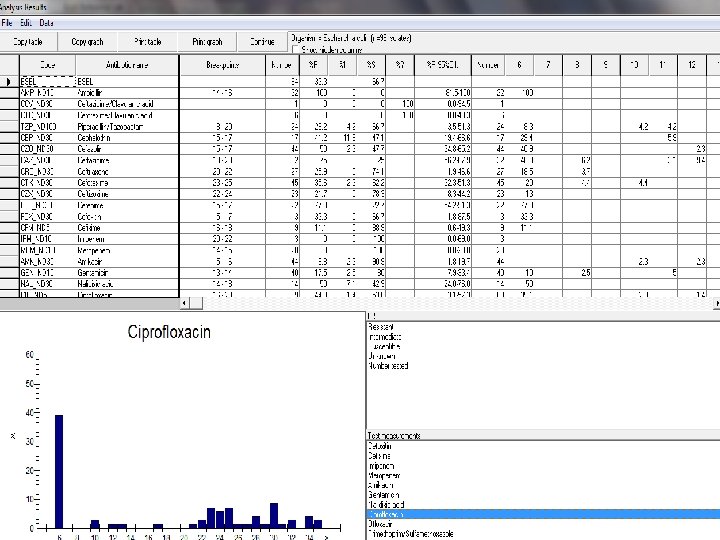The height and width of the screenshot is (540, 720).
Task: Click the 20-22 breakpoint cell for Imipenem
Action: [x=223, y=239]
